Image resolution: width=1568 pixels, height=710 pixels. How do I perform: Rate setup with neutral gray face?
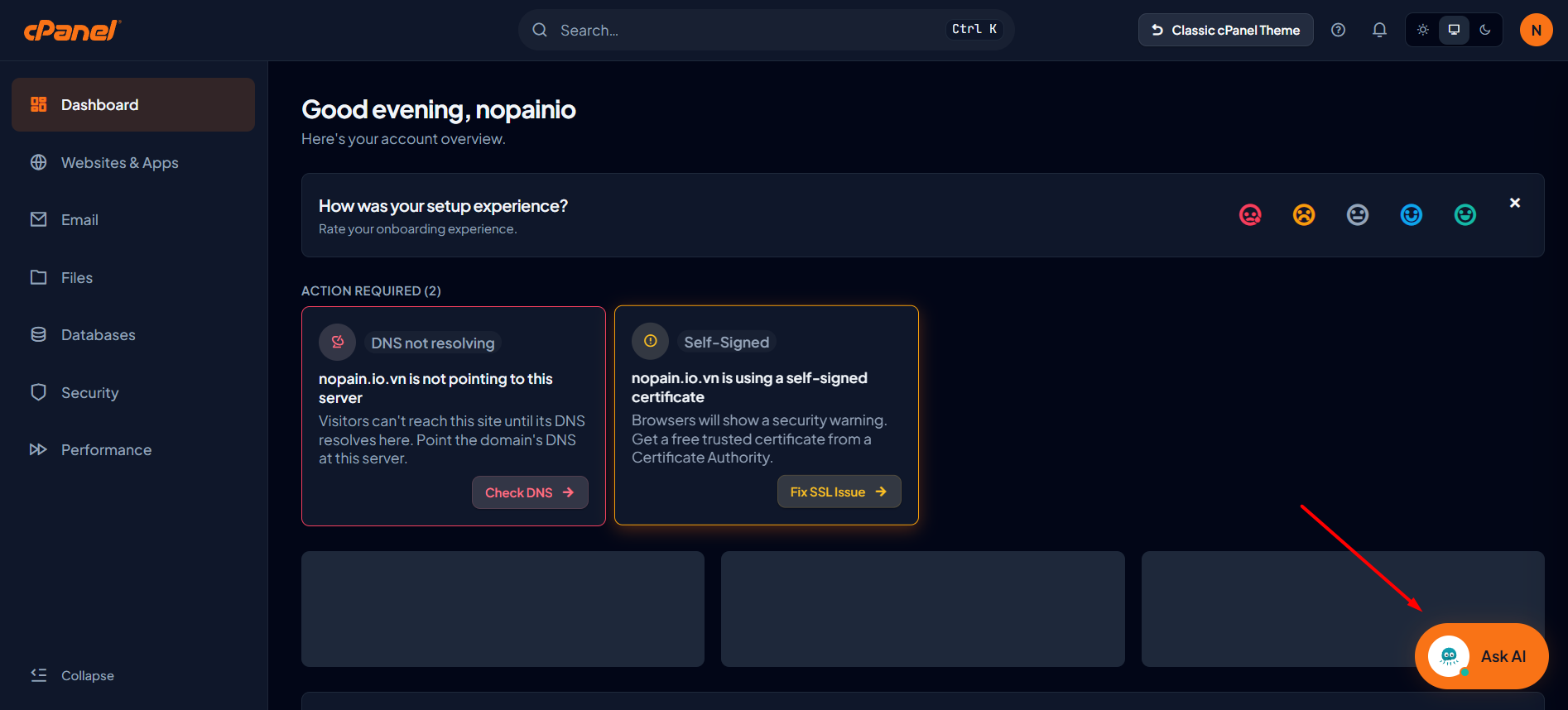pos(1358,215)
